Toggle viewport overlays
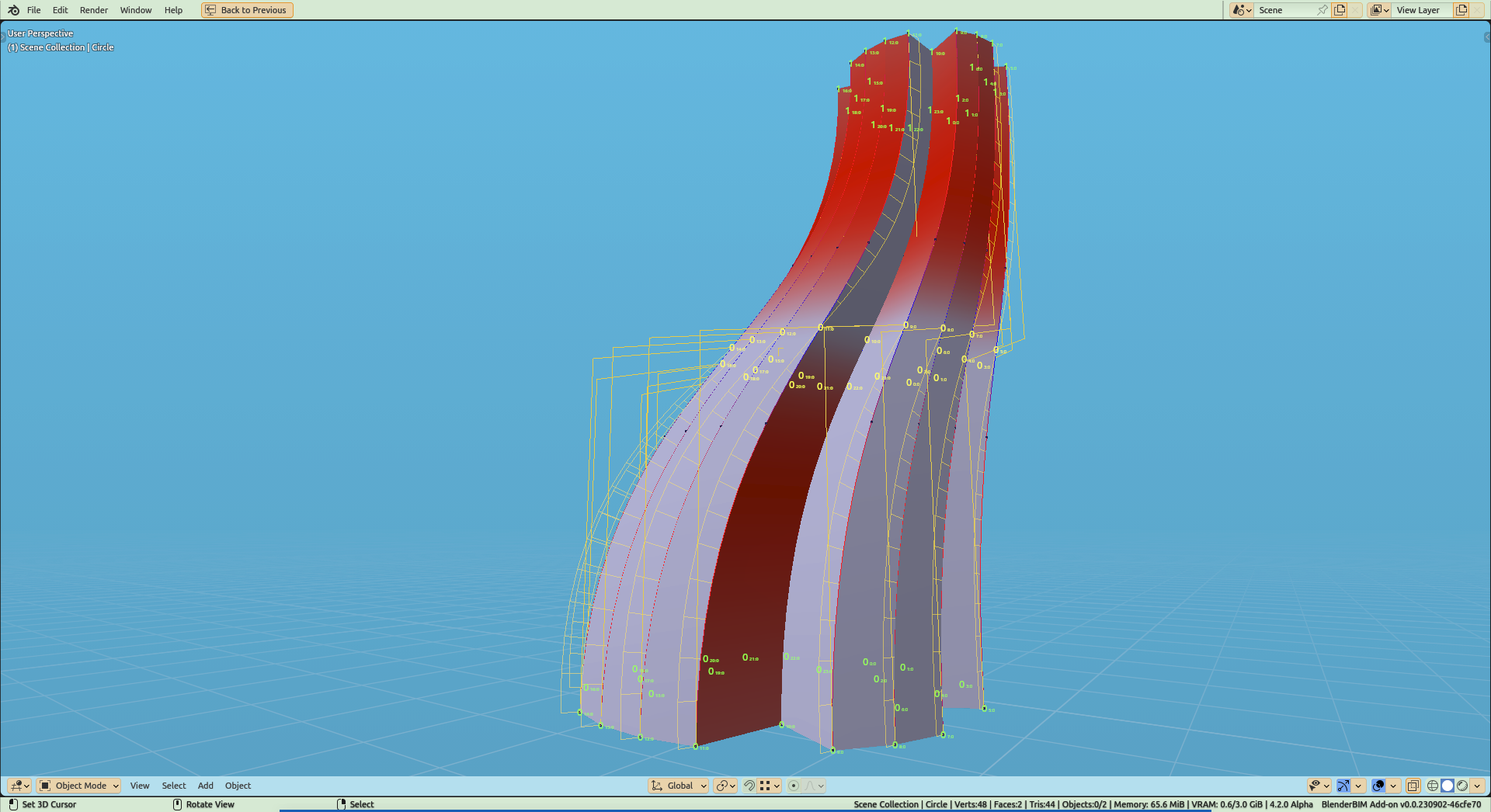Screen dimensions: 1491x812 tap(1378, 786)
